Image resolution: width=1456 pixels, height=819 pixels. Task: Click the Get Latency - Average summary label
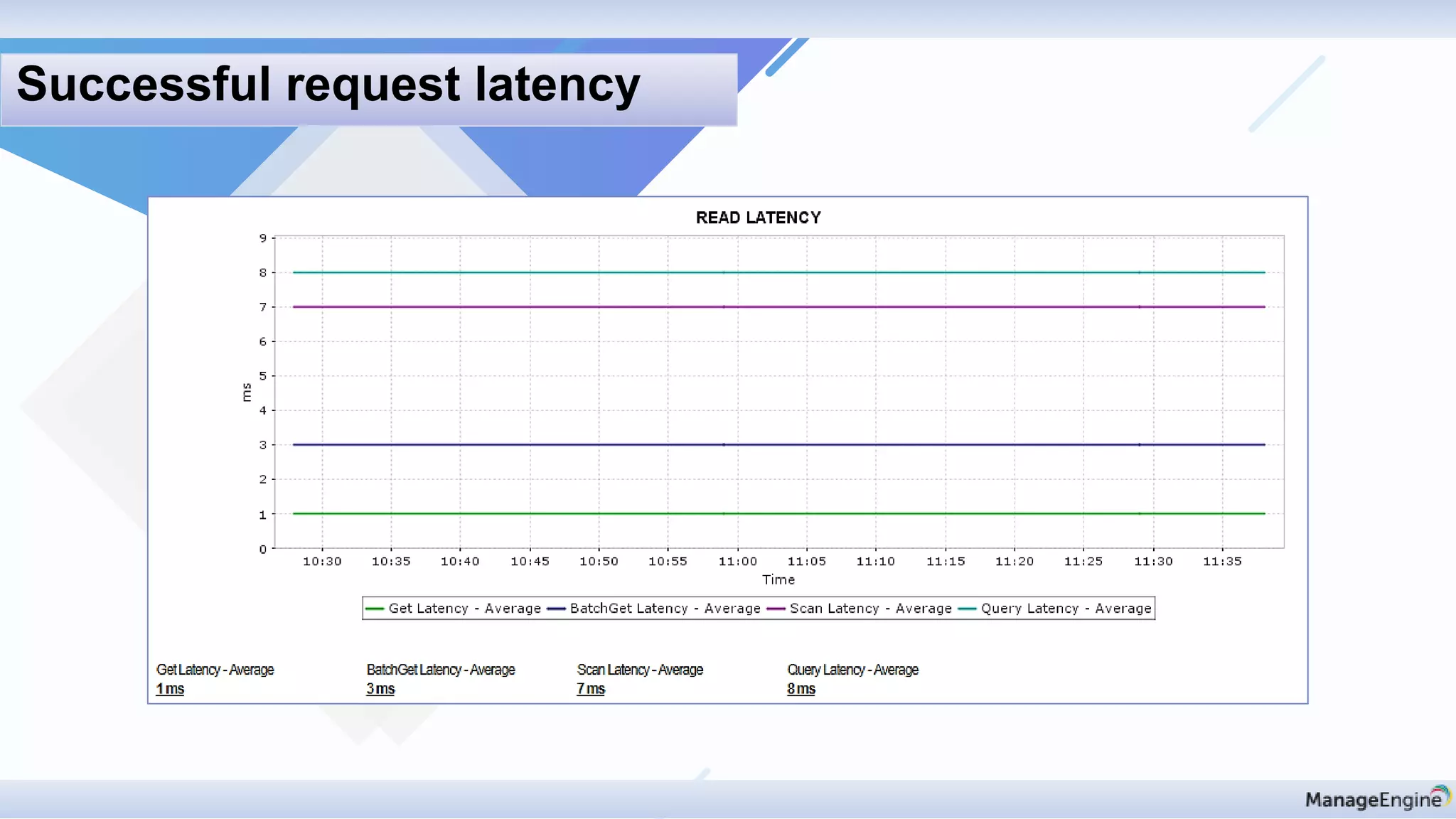pos(215,670)
